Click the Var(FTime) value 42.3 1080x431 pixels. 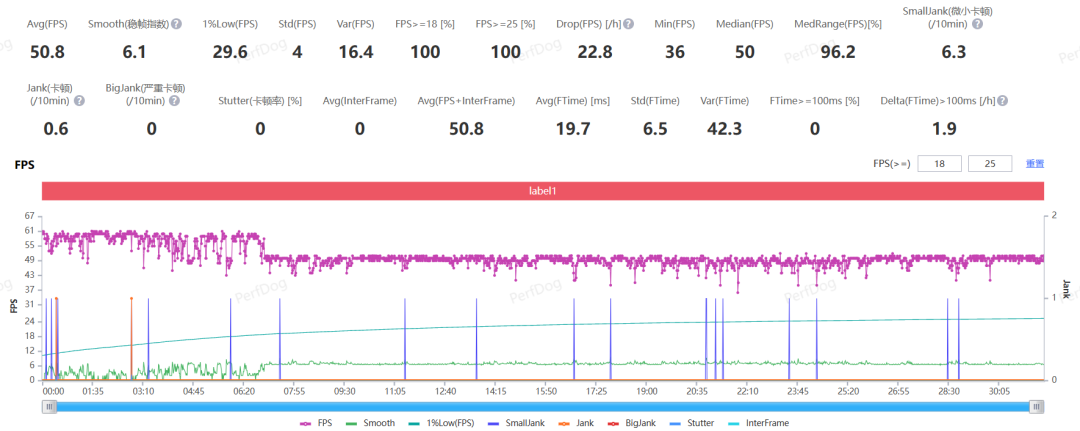[x=725, y=129]
